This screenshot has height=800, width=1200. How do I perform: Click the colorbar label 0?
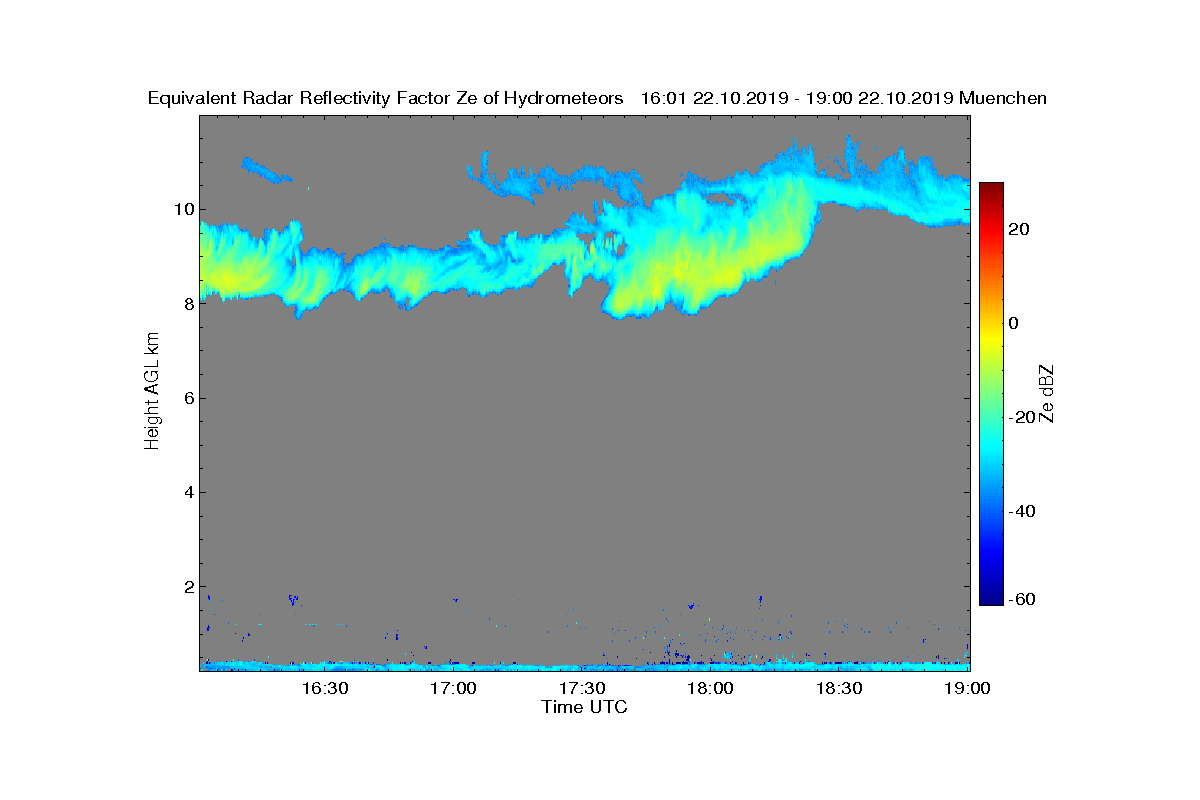pos(1014,323)
